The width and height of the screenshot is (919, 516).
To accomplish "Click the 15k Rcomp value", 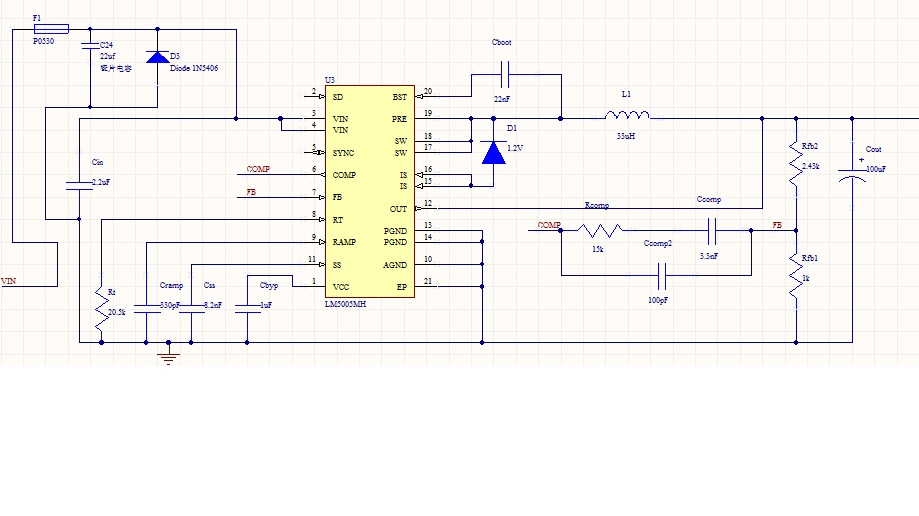I will pos(598,249).
